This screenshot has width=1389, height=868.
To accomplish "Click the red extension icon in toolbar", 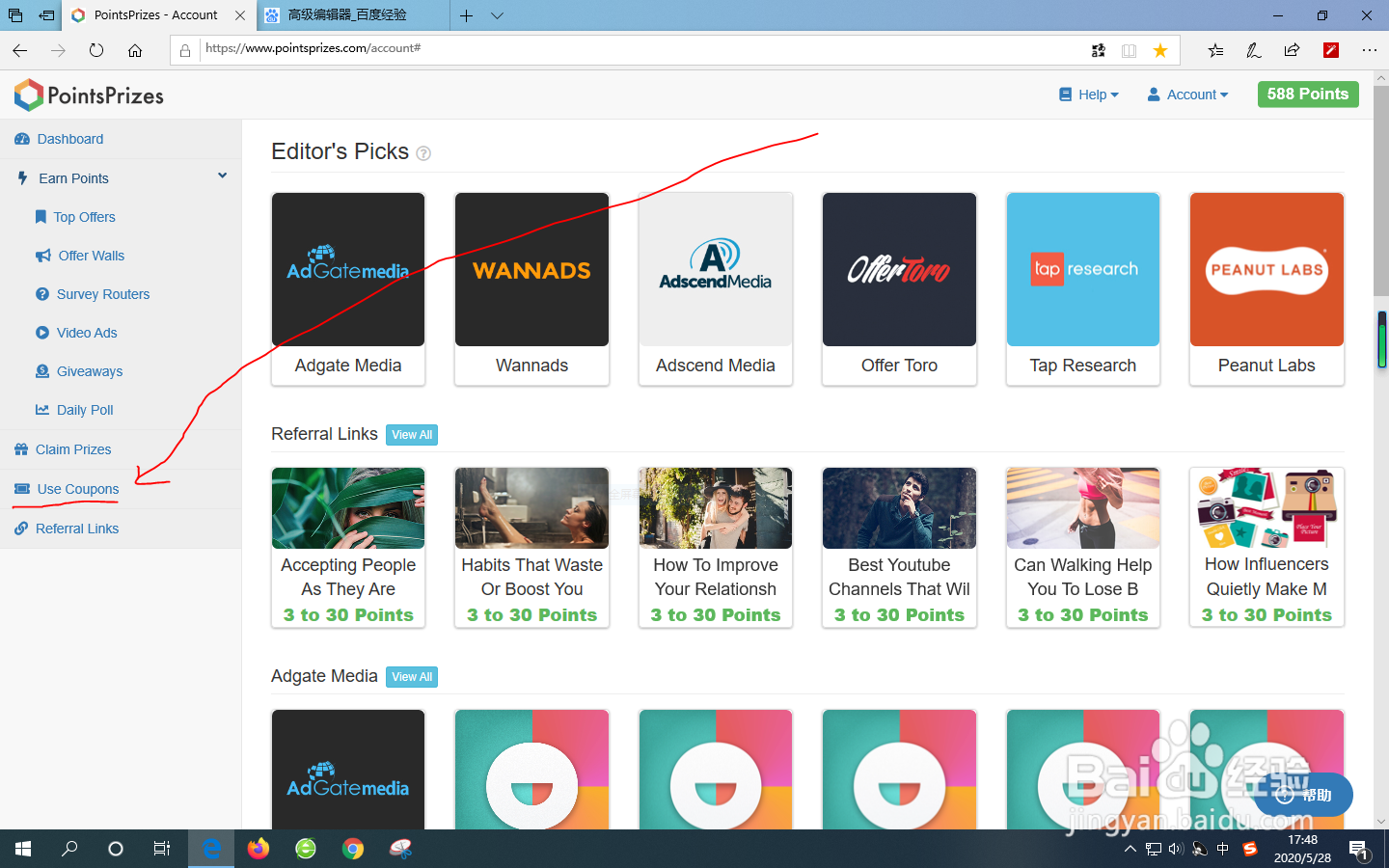I will tap(1331, 50).
